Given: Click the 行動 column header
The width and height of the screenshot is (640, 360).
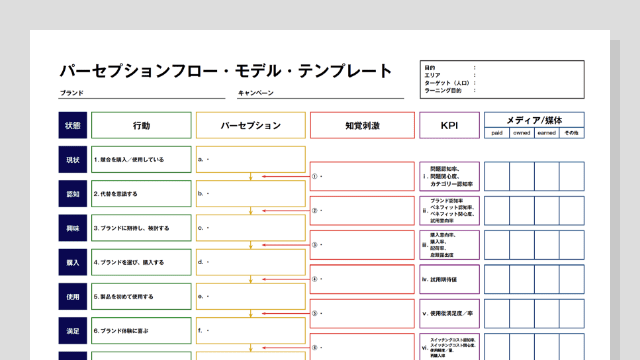Looking at the screenshot, I should pyautogui.click(x=141, y=125).
